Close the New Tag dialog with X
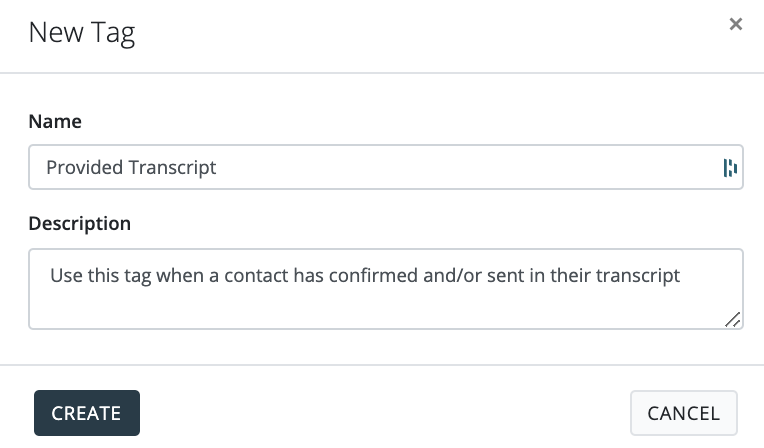This screenshot has width=764, height=448. point(736,24)
